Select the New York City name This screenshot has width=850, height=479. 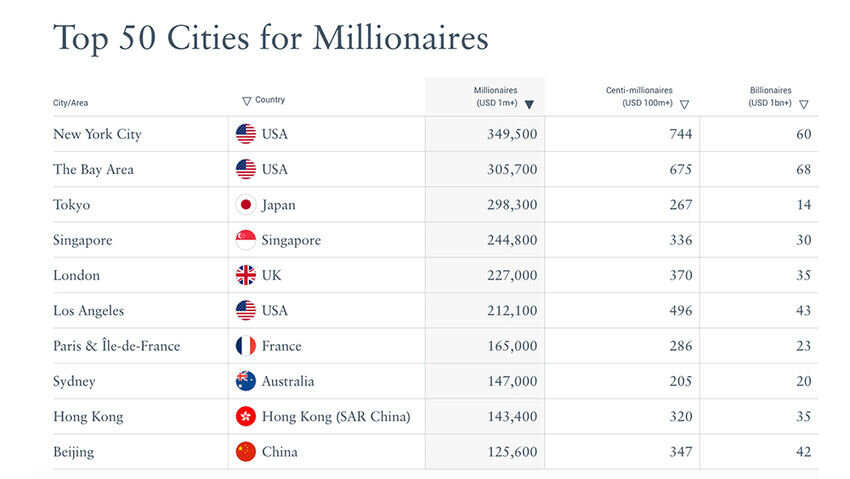pos(97,134)
